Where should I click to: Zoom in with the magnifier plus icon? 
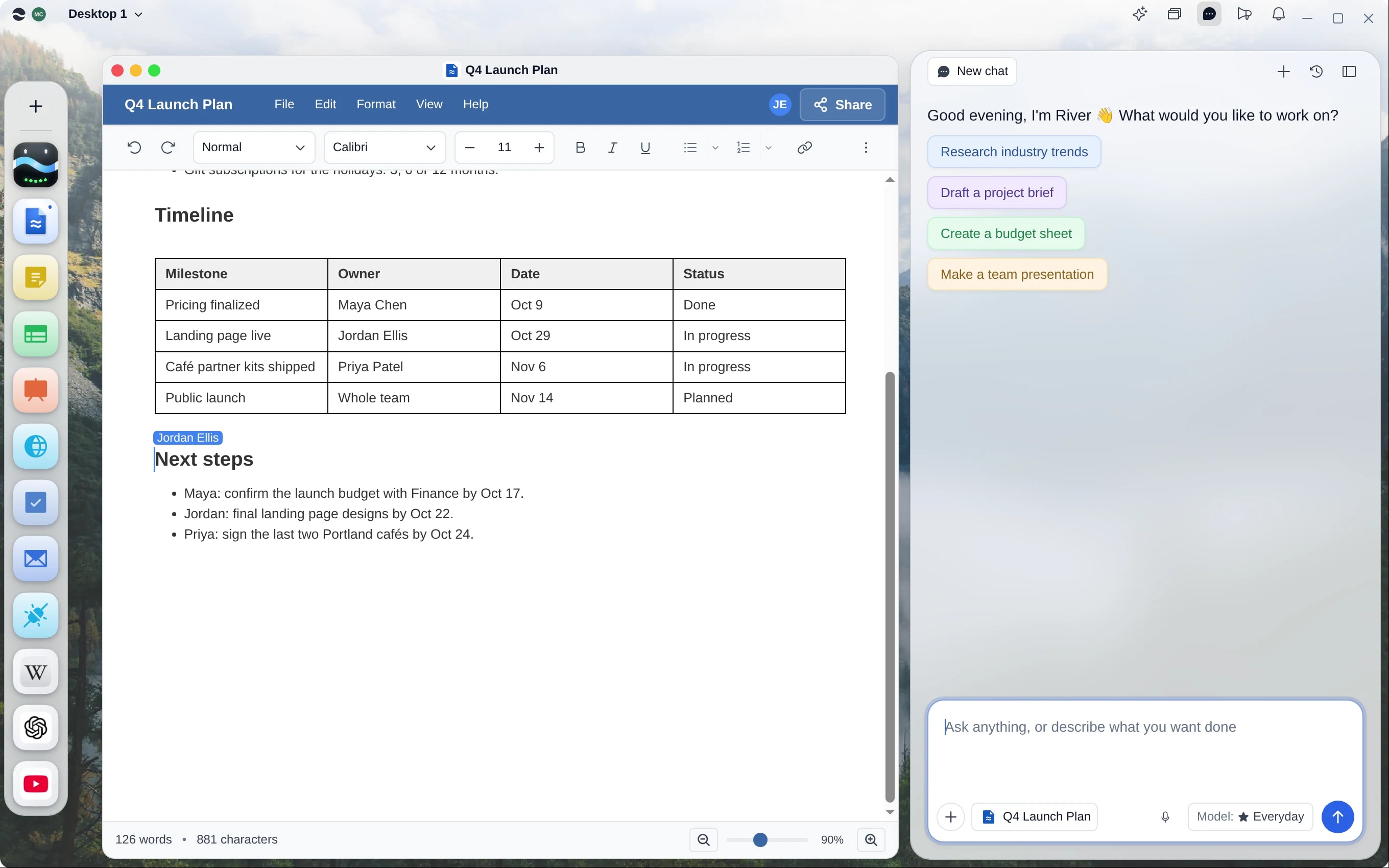click(x=871, y=840)
